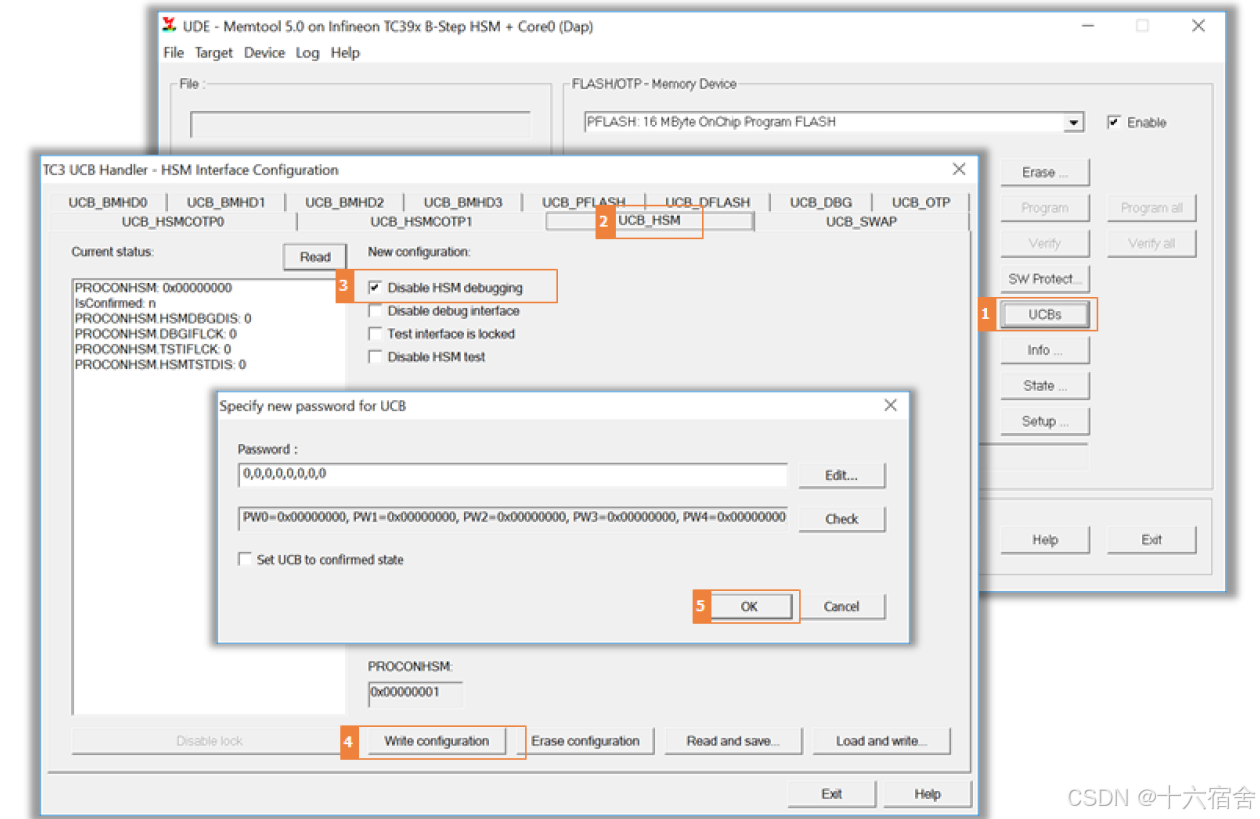Toggle Set UCB to confirmed state checkbox
1260x819 pixels.
click(x=245, y=560)
